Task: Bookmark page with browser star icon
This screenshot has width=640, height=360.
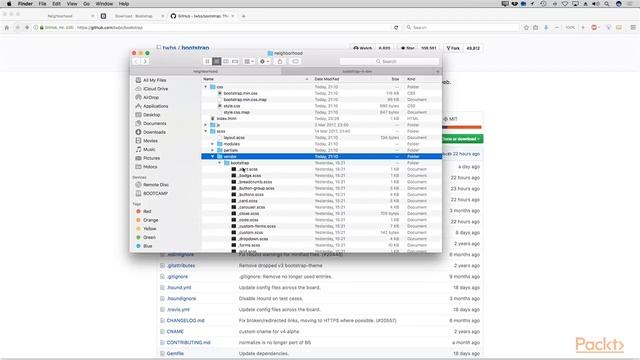Action: pos(527,28)
